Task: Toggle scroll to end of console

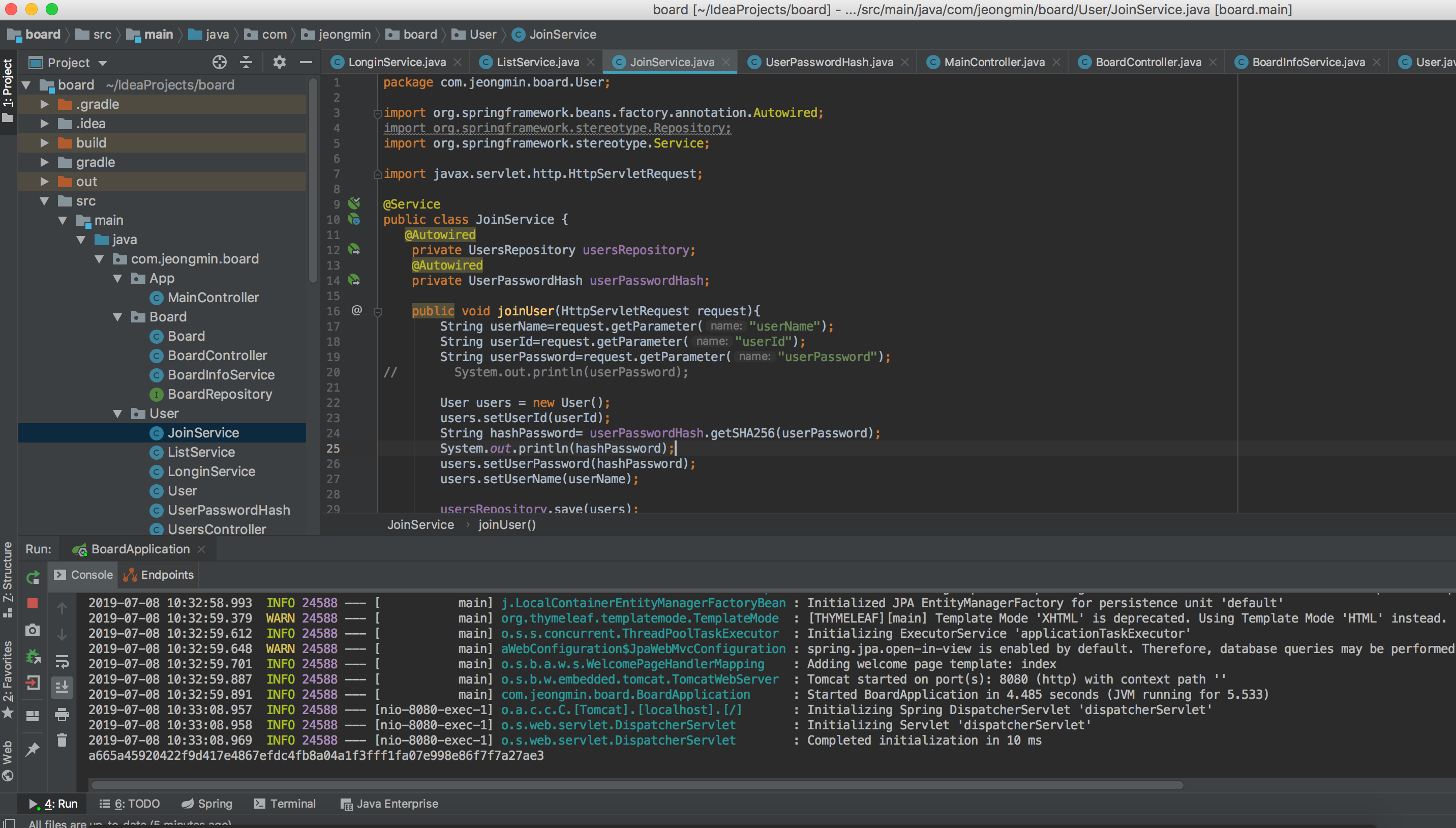Action: click(x=62, y=687)
